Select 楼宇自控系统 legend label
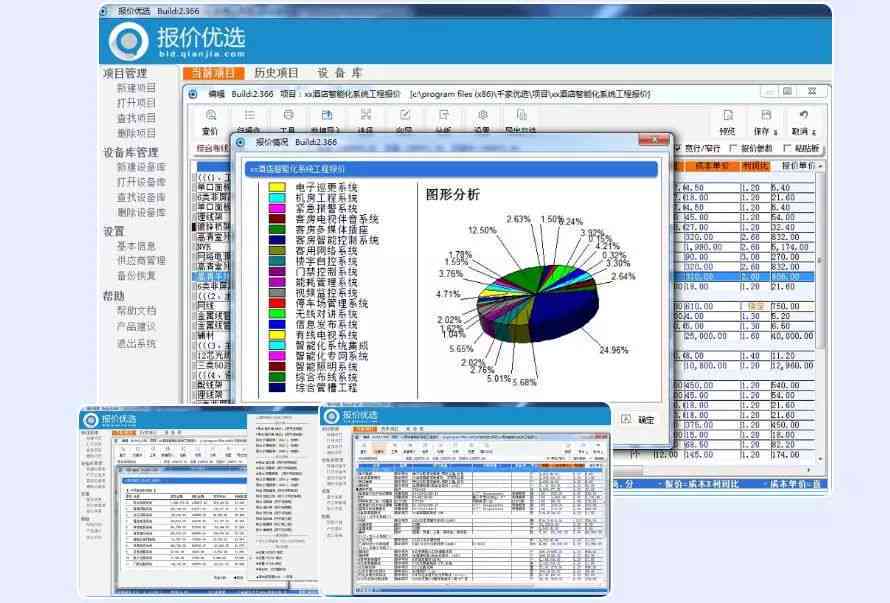890x603 pixels. click(326, 261)
